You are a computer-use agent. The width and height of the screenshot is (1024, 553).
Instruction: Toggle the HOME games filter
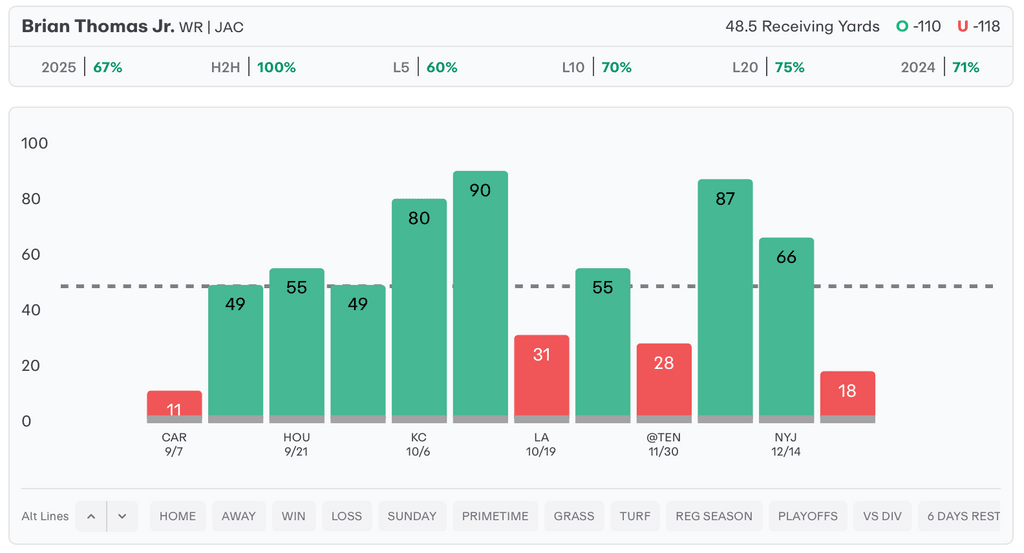[178, 516]
